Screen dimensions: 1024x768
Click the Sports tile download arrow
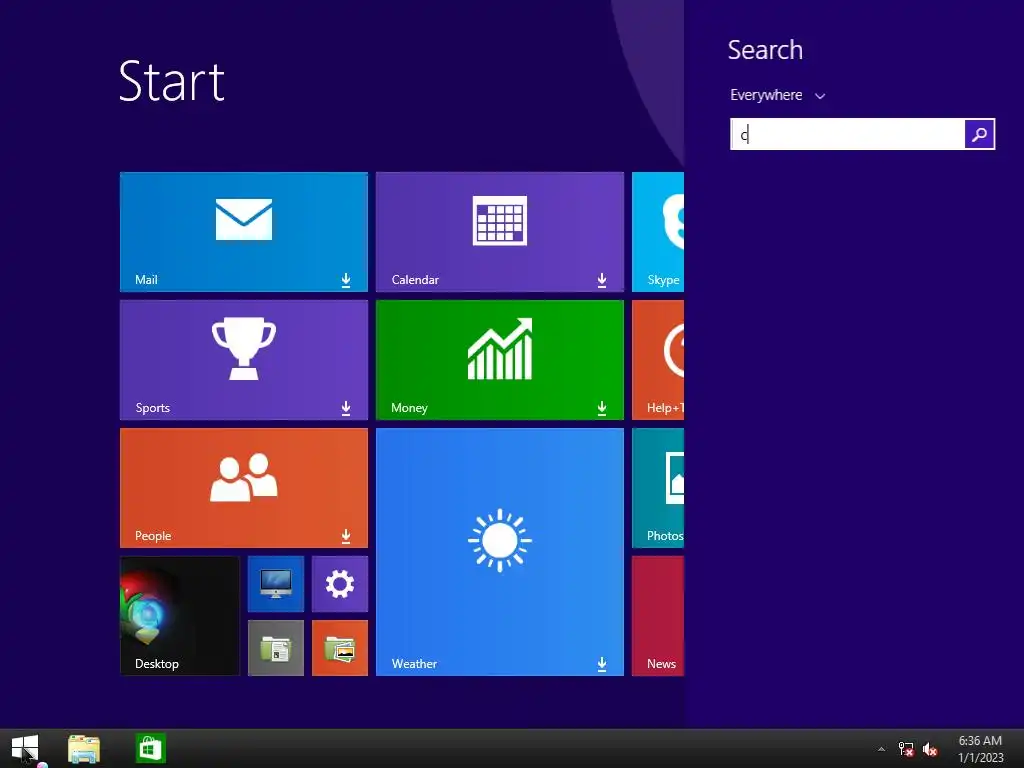[x=345, y=408]
